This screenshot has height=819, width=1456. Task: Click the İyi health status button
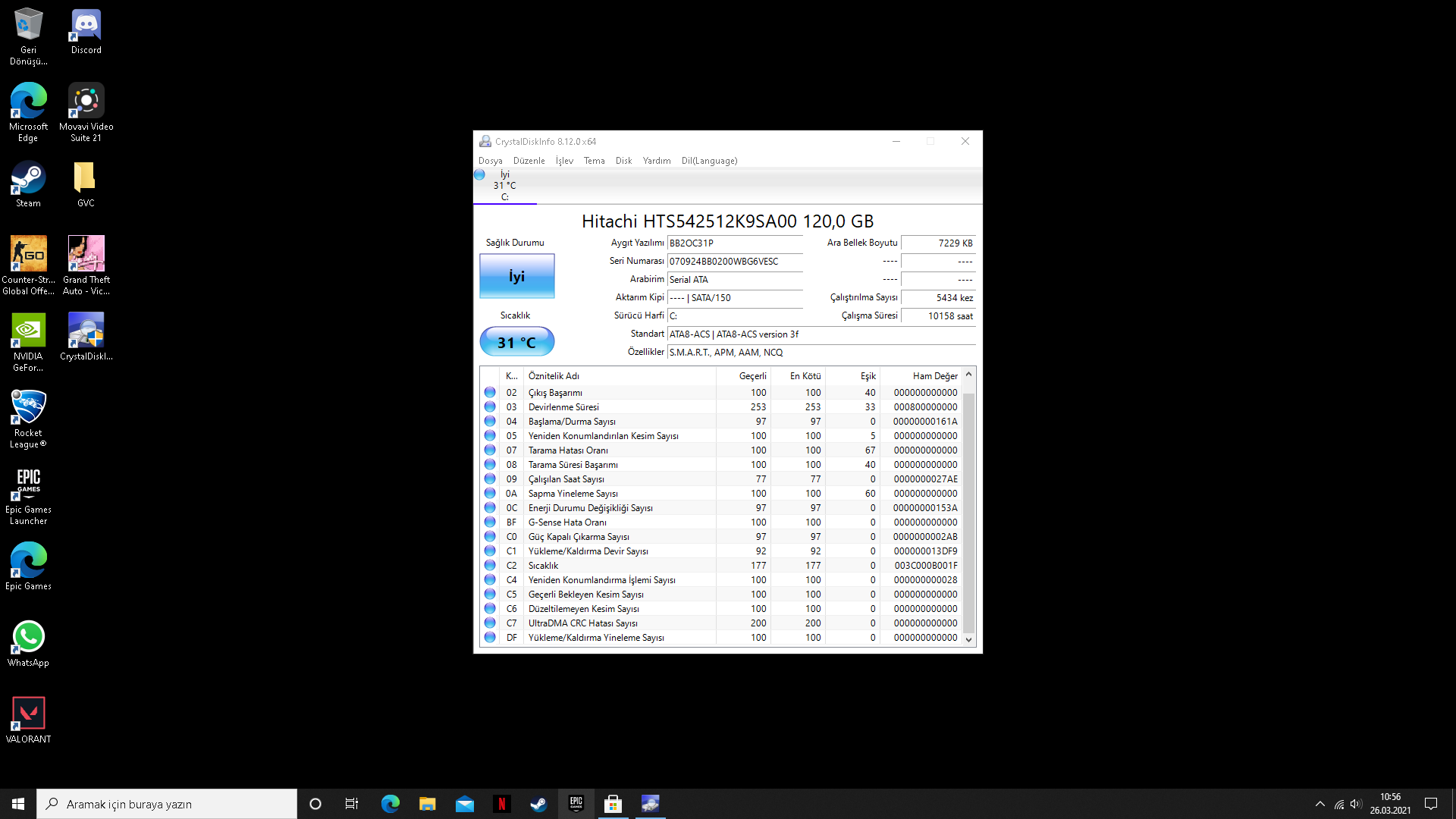516,276
